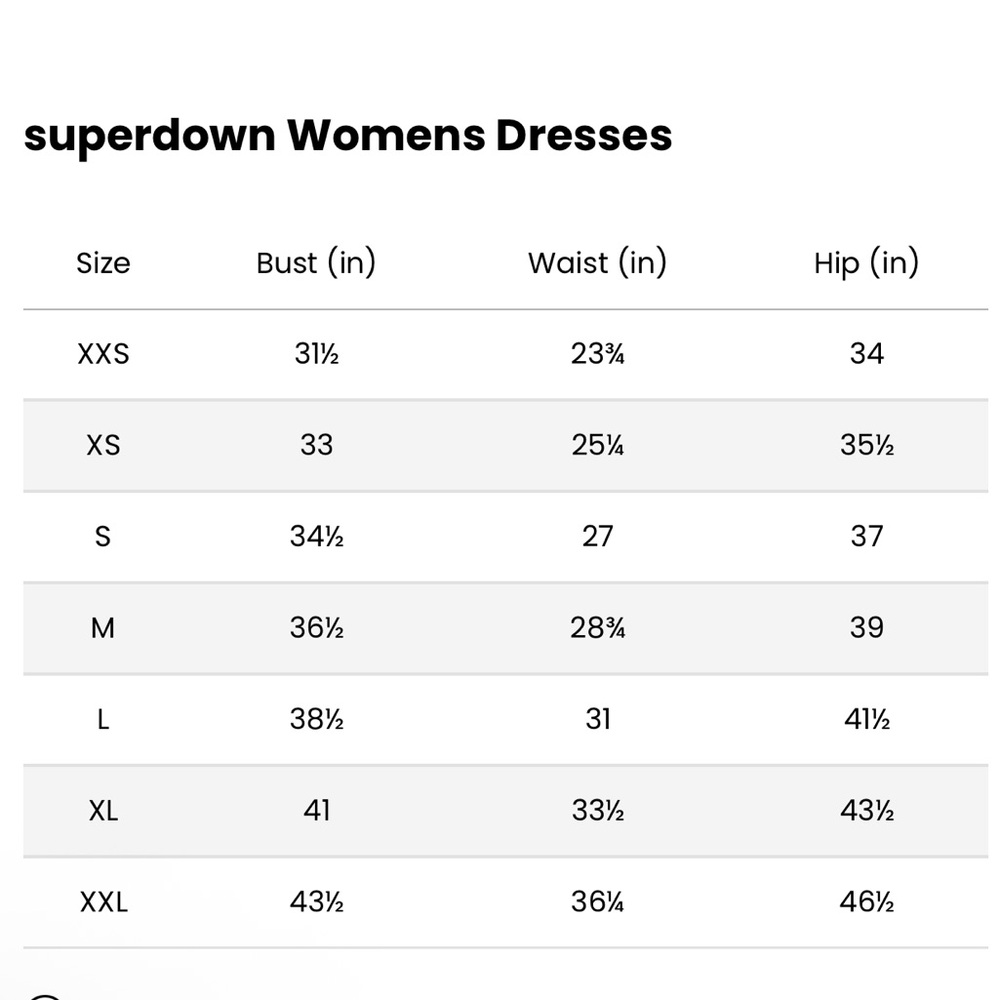Click the XL size row label
The height and width of the screenshot is (1000, 1000).
point(103,811)
